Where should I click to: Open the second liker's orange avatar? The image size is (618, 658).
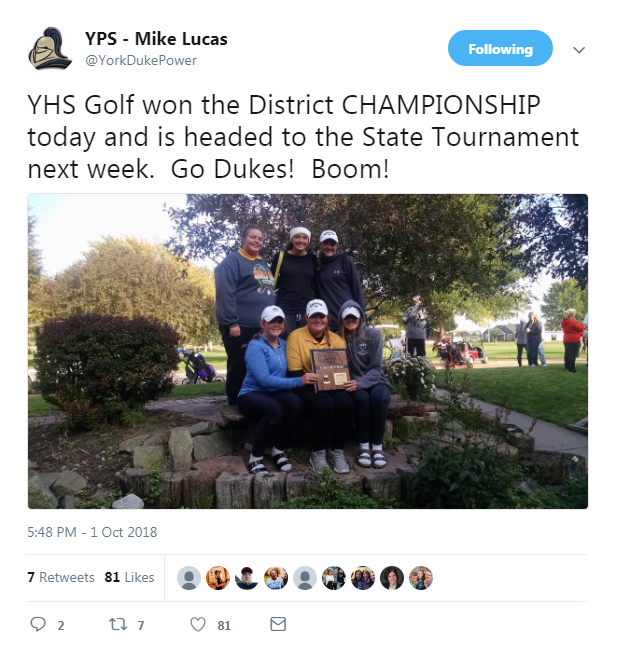pyautogui.click(x=218, y=578)
